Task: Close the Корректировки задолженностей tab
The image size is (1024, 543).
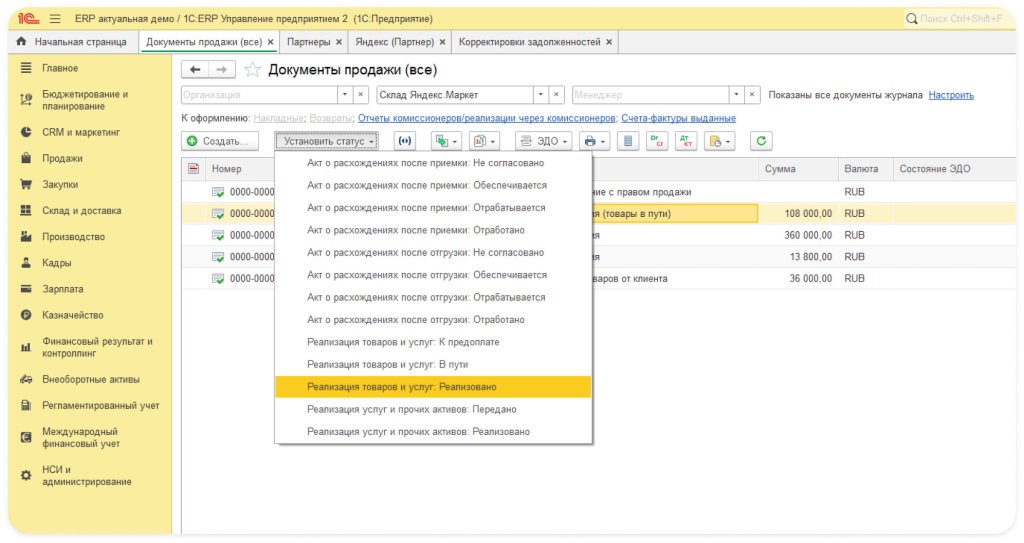Action: (x=609, y=42)
